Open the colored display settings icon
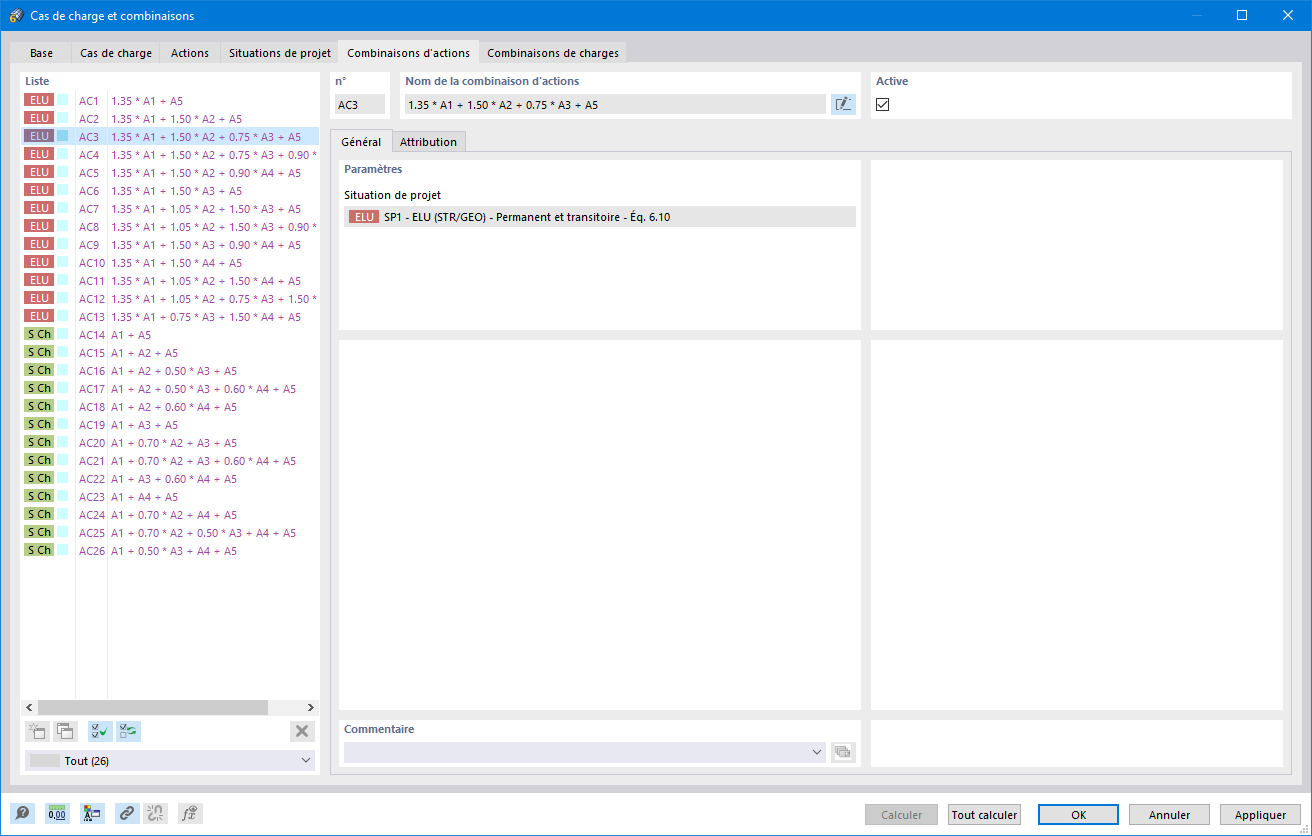Screen dimensions: 1312x836 coord(92,814)
